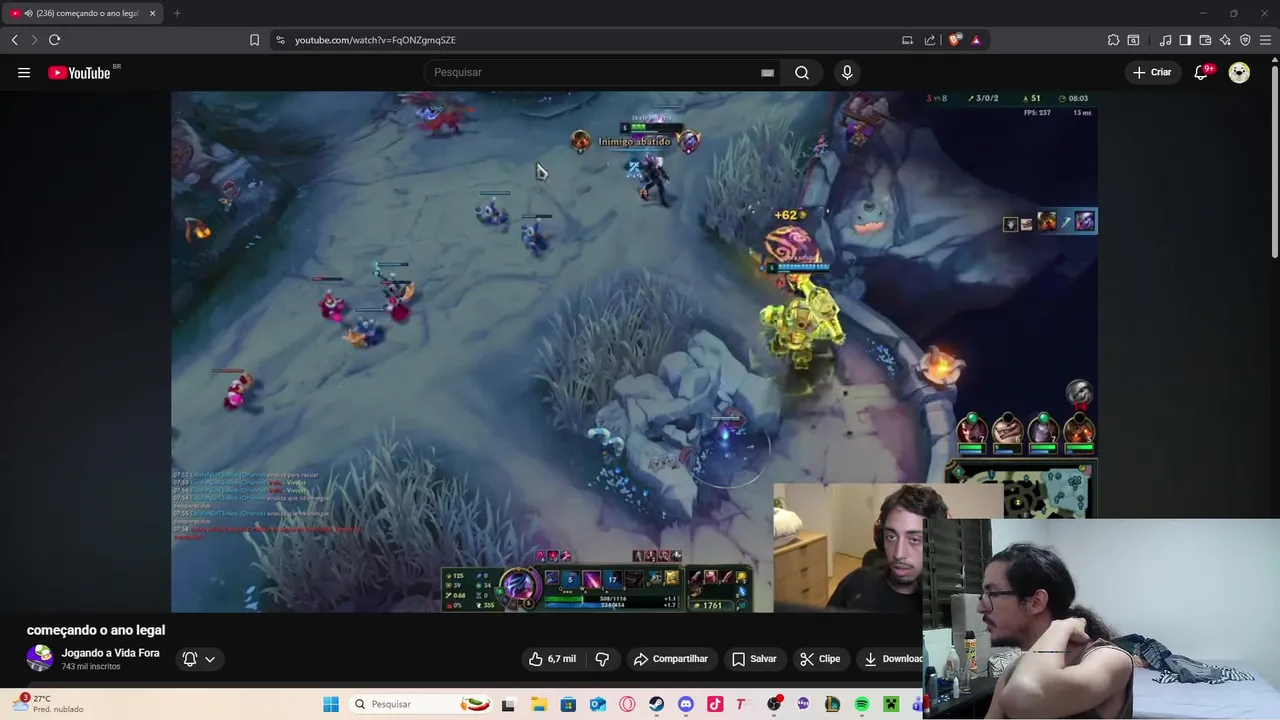Open Brave VPN shield icon
Screen dimensions: 1280x720
(x=1245, y=40)
